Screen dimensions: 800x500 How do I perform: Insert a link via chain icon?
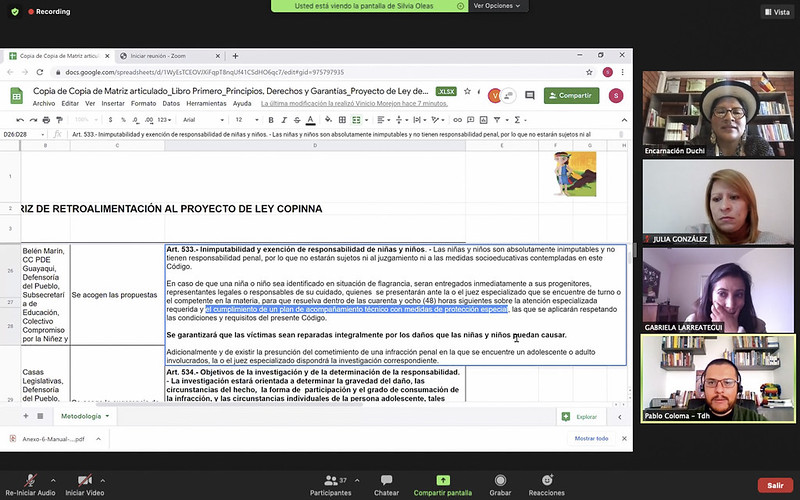click(457, 120)
